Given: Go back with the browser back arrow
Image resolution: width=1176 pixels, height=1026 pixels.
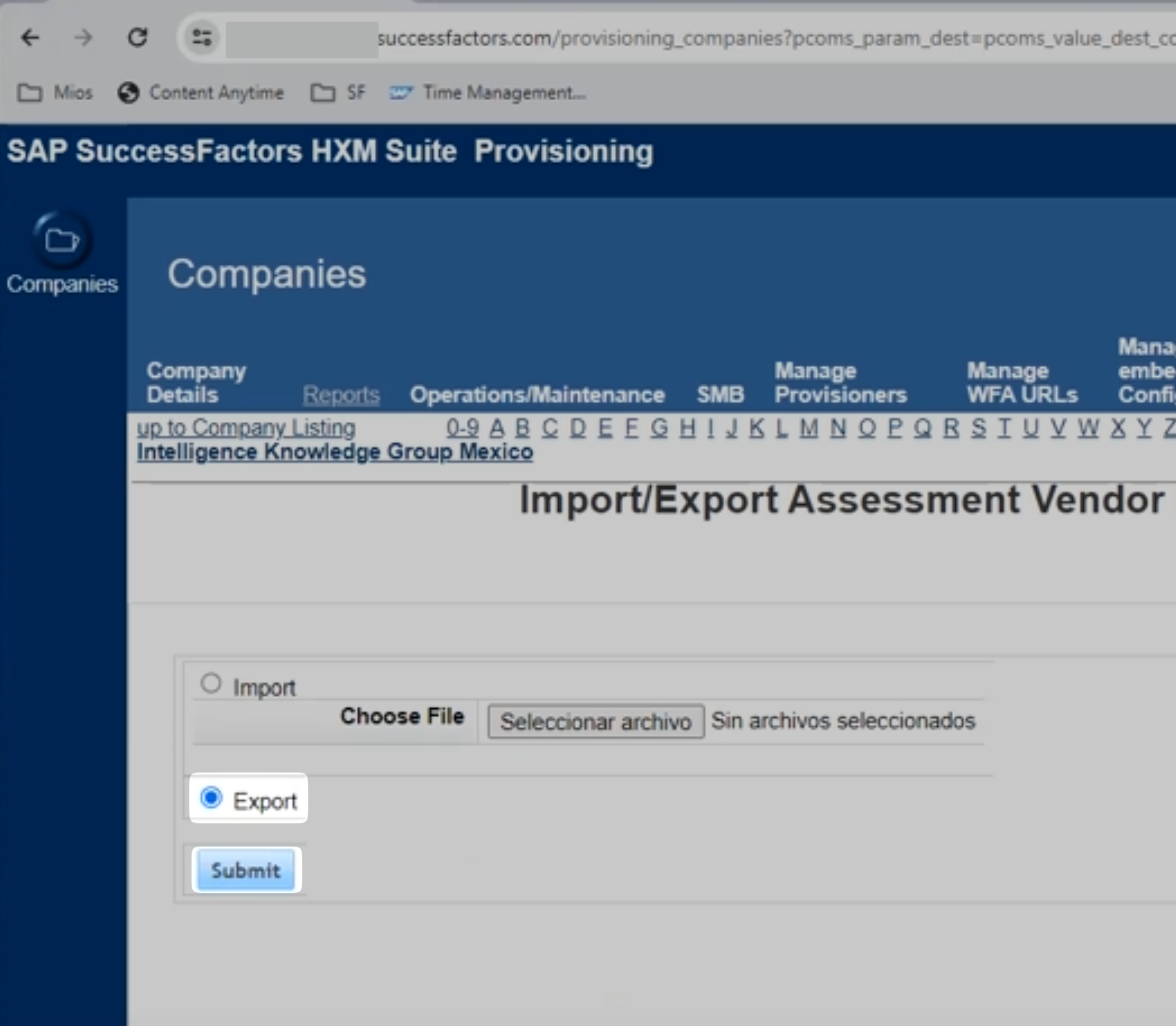Looking at the screenshot, I should point(30,37).
